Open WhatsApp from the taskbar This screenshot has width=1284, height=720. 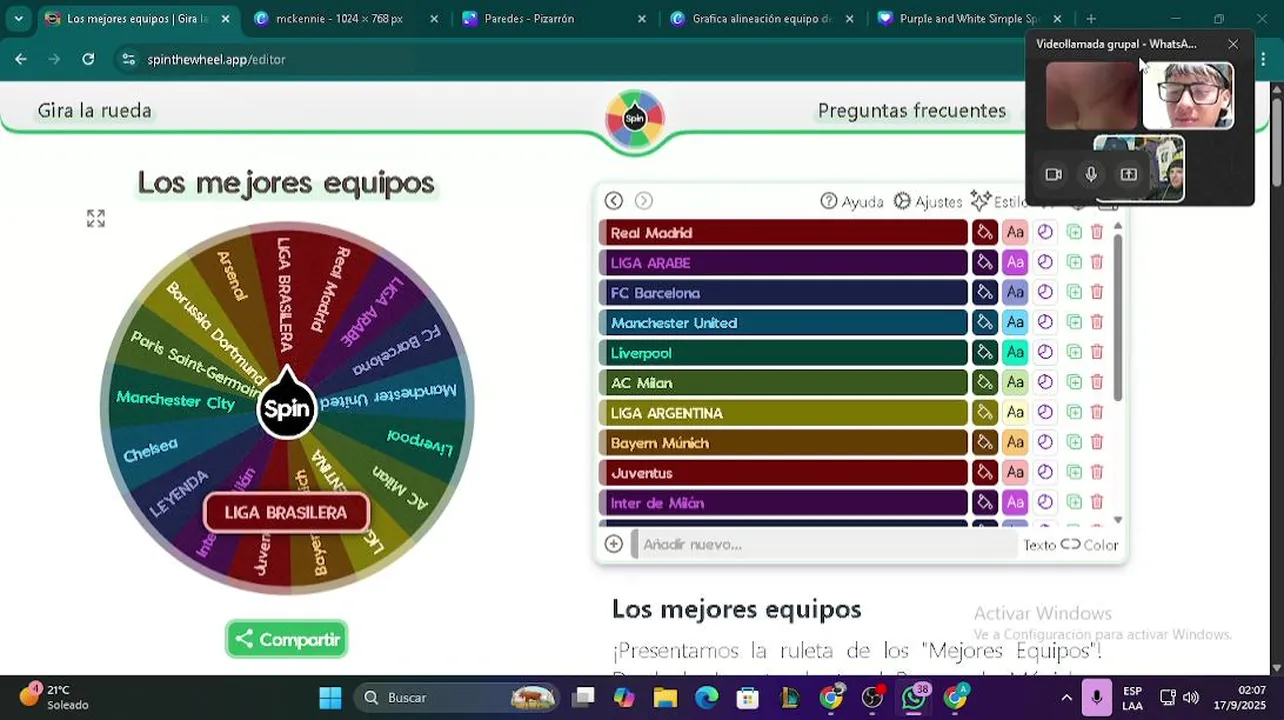[x=914, y=697]
